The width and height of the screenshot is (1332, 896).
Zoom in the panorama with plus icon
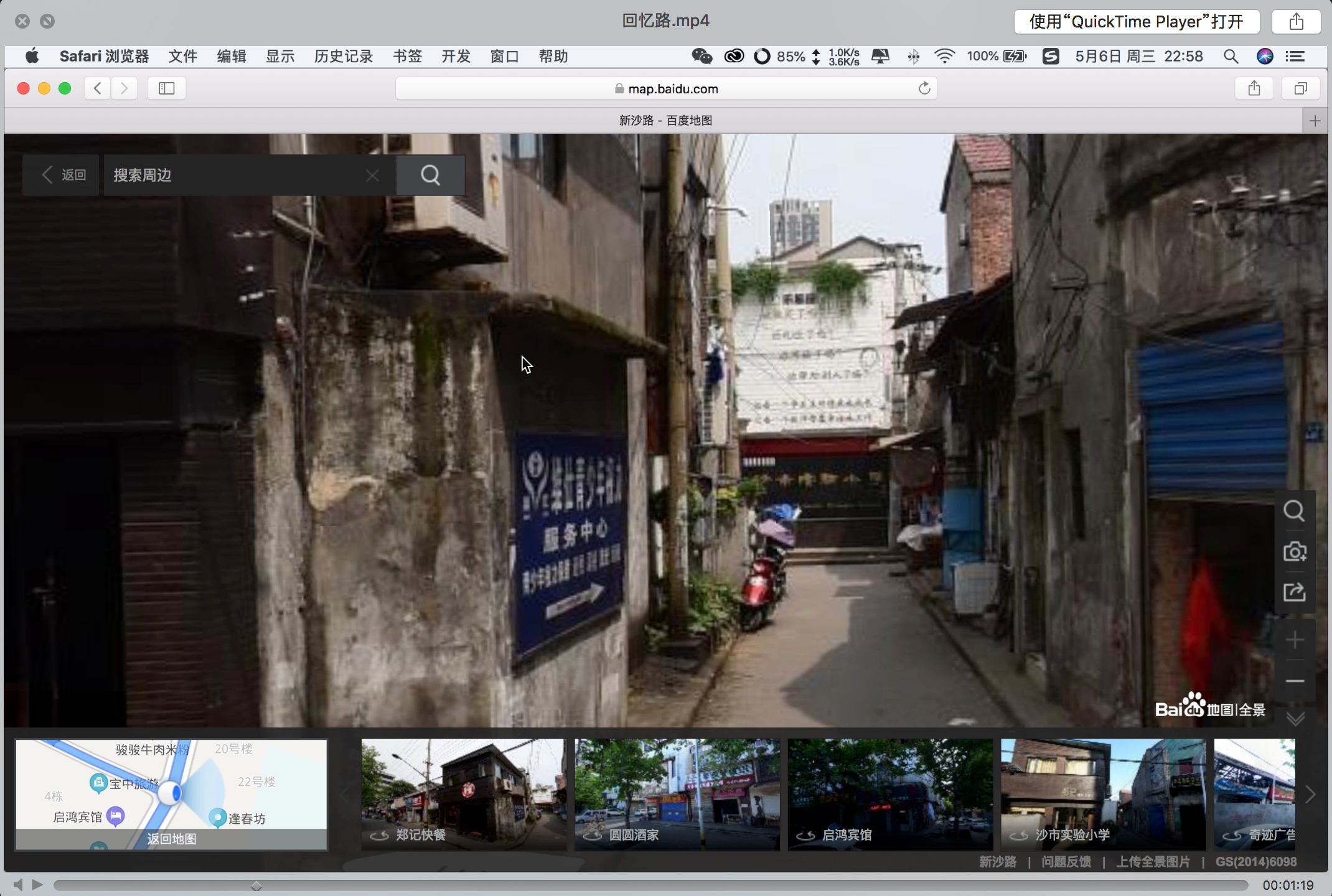click(x=1295, y=640)
